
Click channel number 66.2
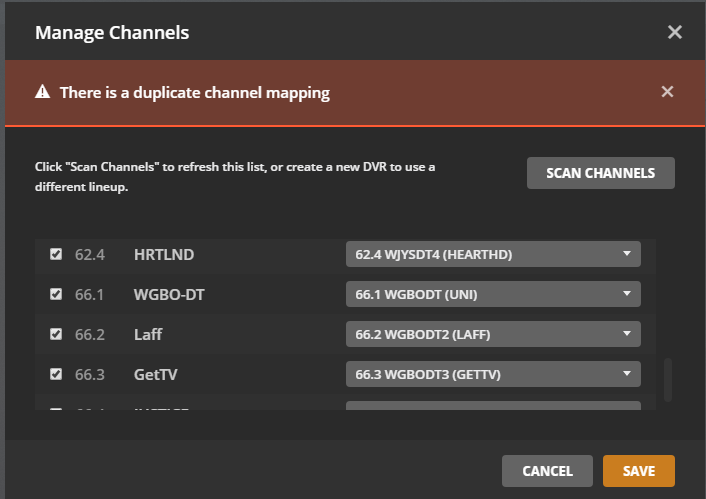tap(90, 335)
